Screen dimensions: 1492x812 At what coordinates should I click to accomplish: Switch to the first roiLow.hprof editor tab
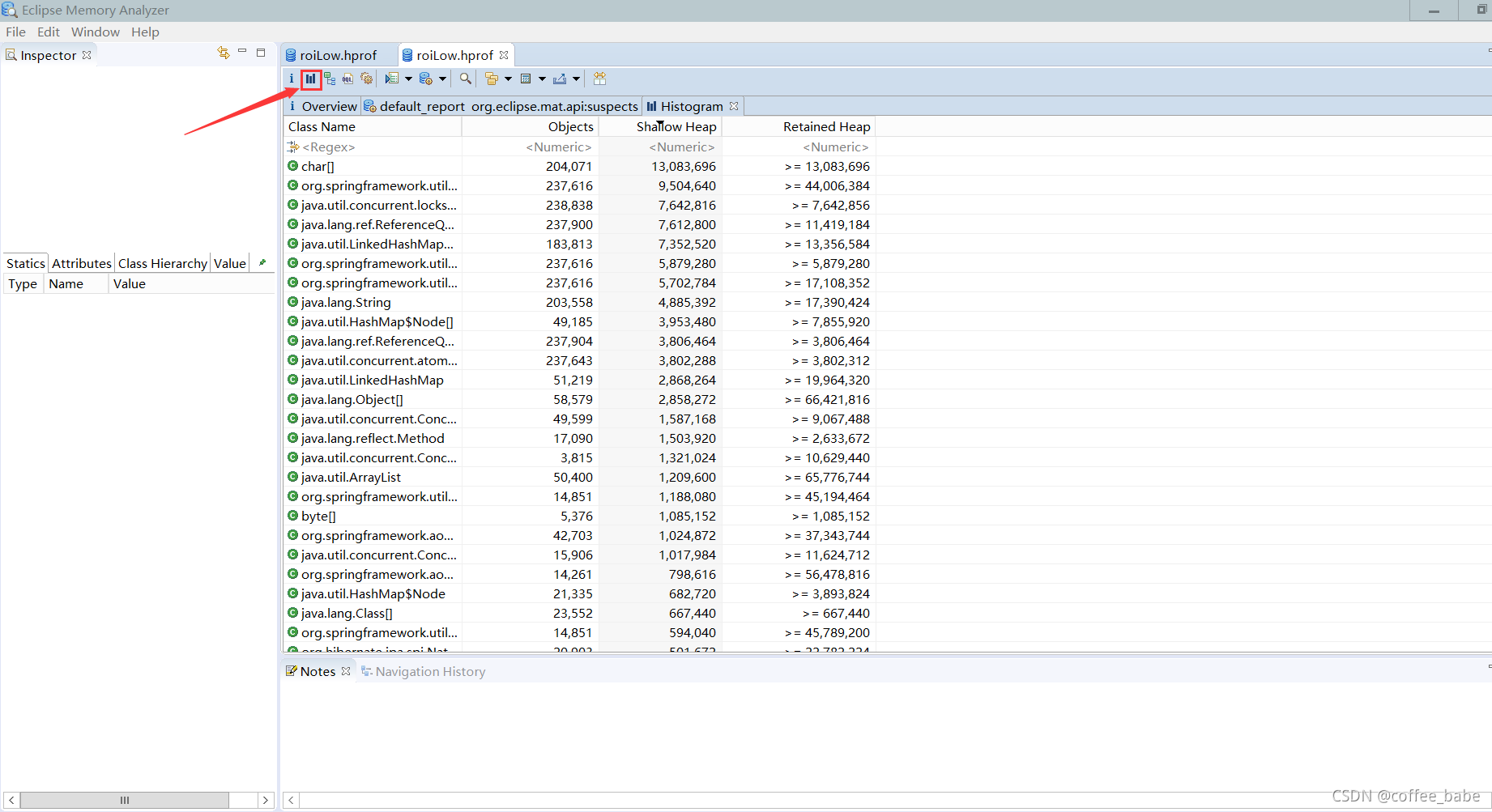[x=338, y=55]
